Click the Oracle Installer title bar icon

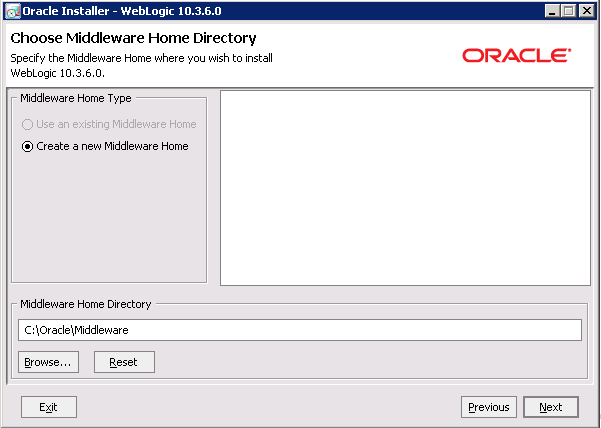coord(13,11)
